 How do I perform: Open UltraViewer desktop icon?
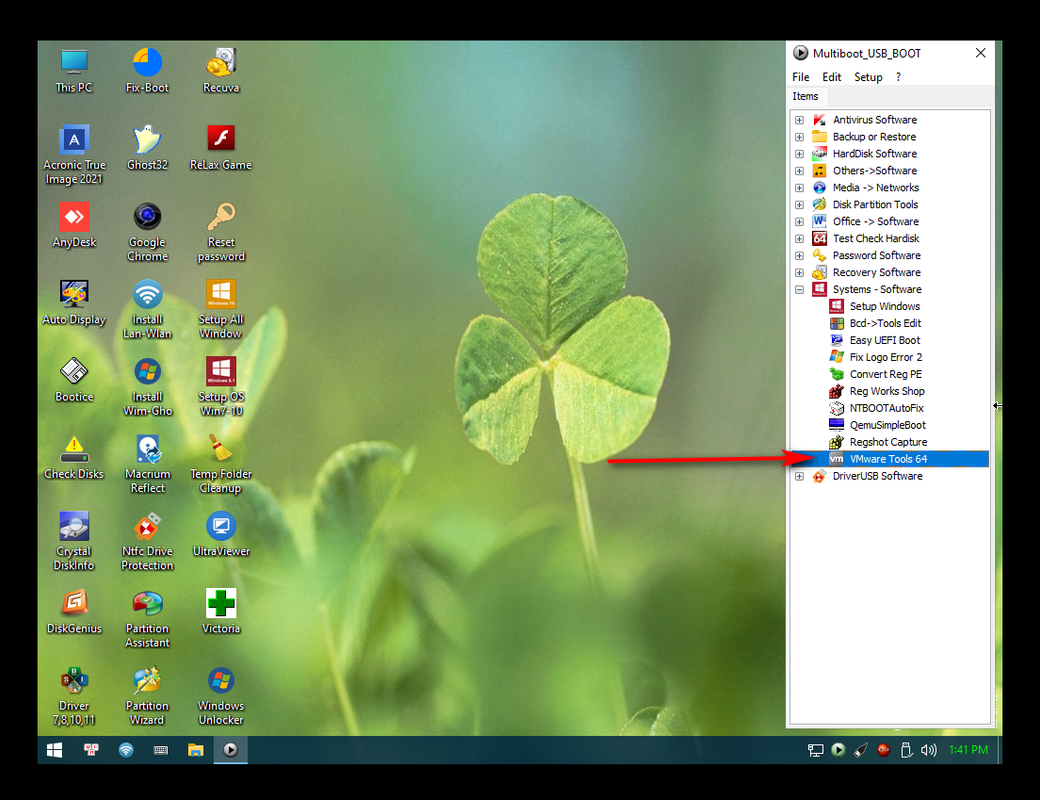click(221, 534)
